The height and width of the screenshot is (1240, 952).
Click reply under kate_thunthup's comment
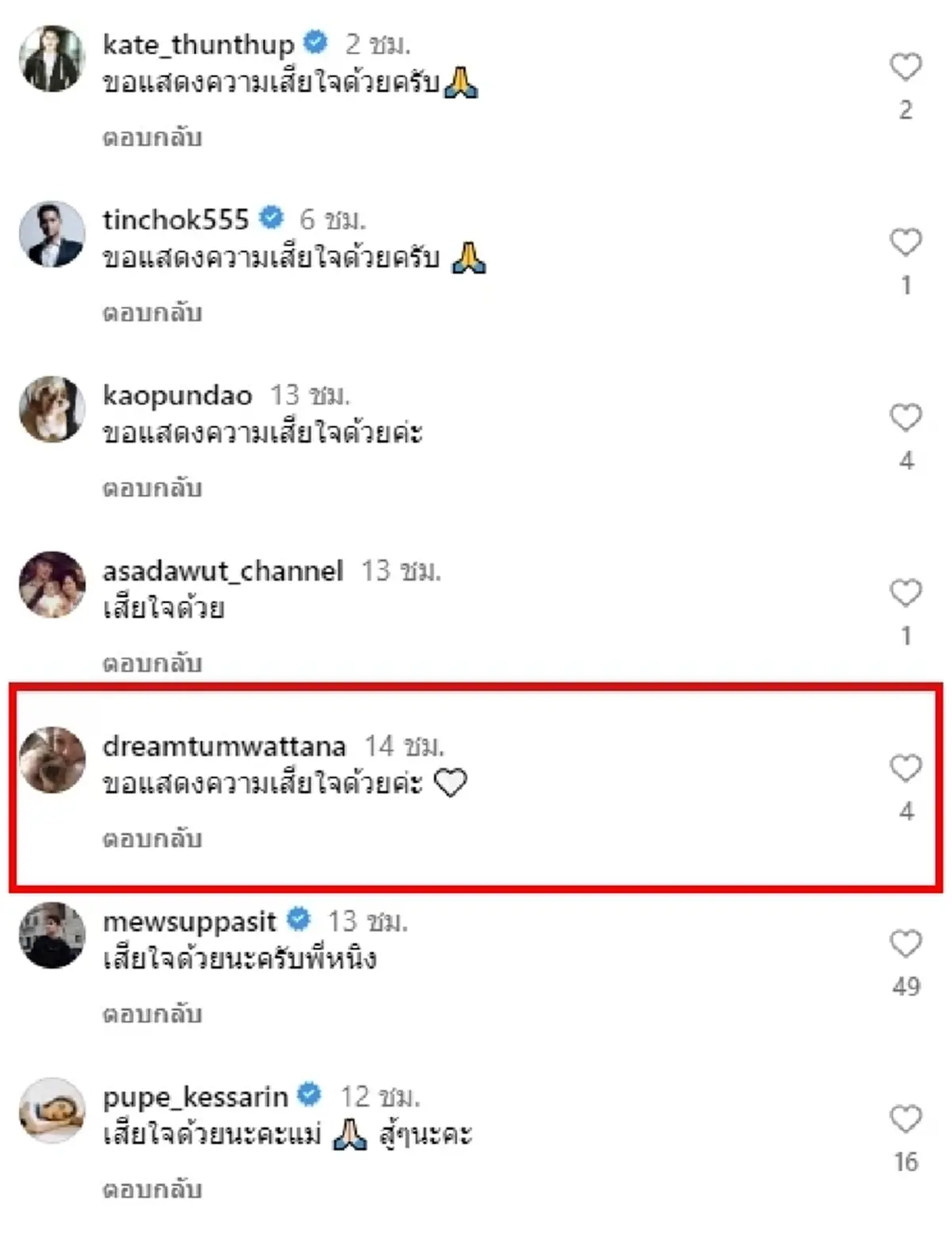[x=151, y=136]
